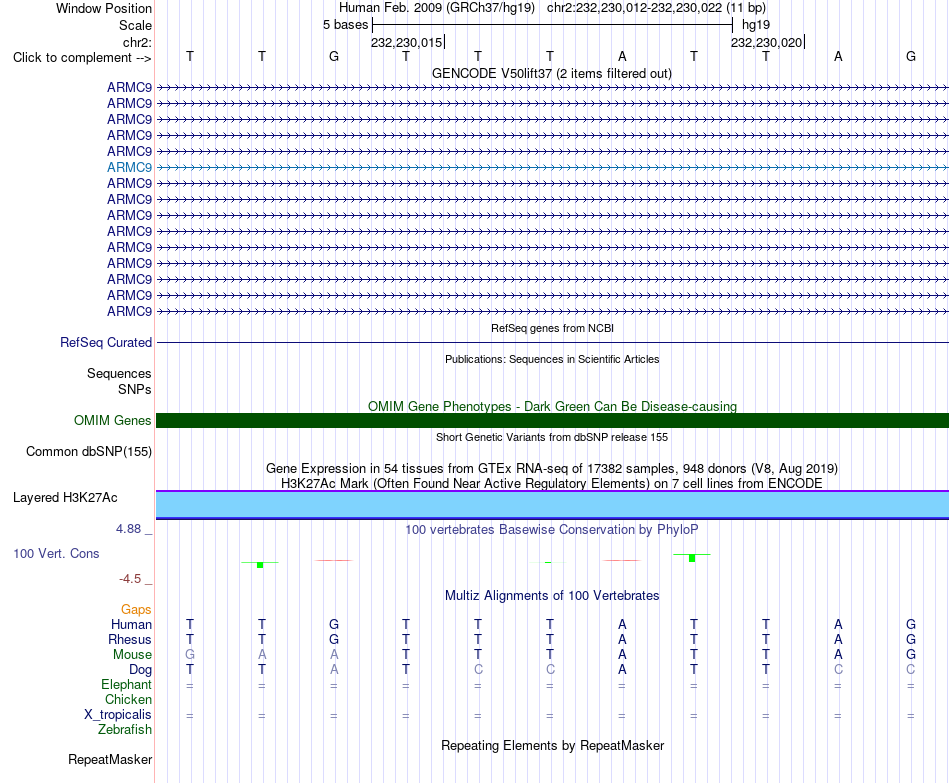
Task: Click the orange Gaps label
Action: 136,610
